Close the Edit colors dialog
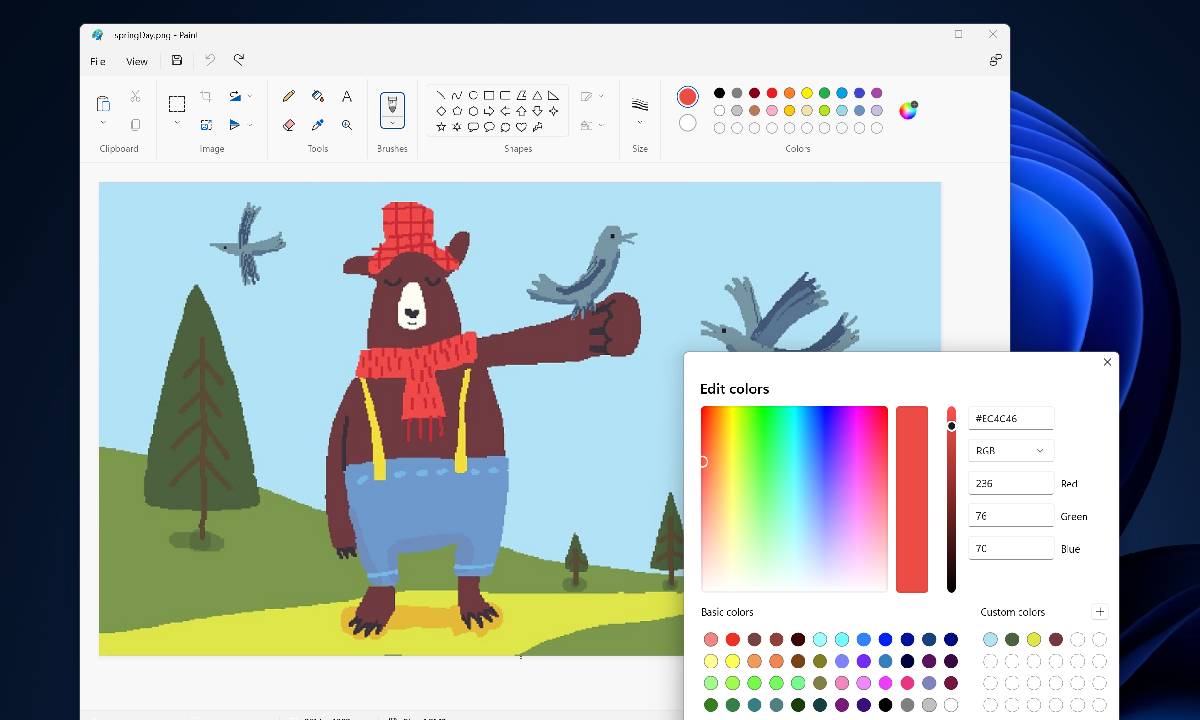Viewport: 1200px width, 720px height. click(x=1107, y=362)
